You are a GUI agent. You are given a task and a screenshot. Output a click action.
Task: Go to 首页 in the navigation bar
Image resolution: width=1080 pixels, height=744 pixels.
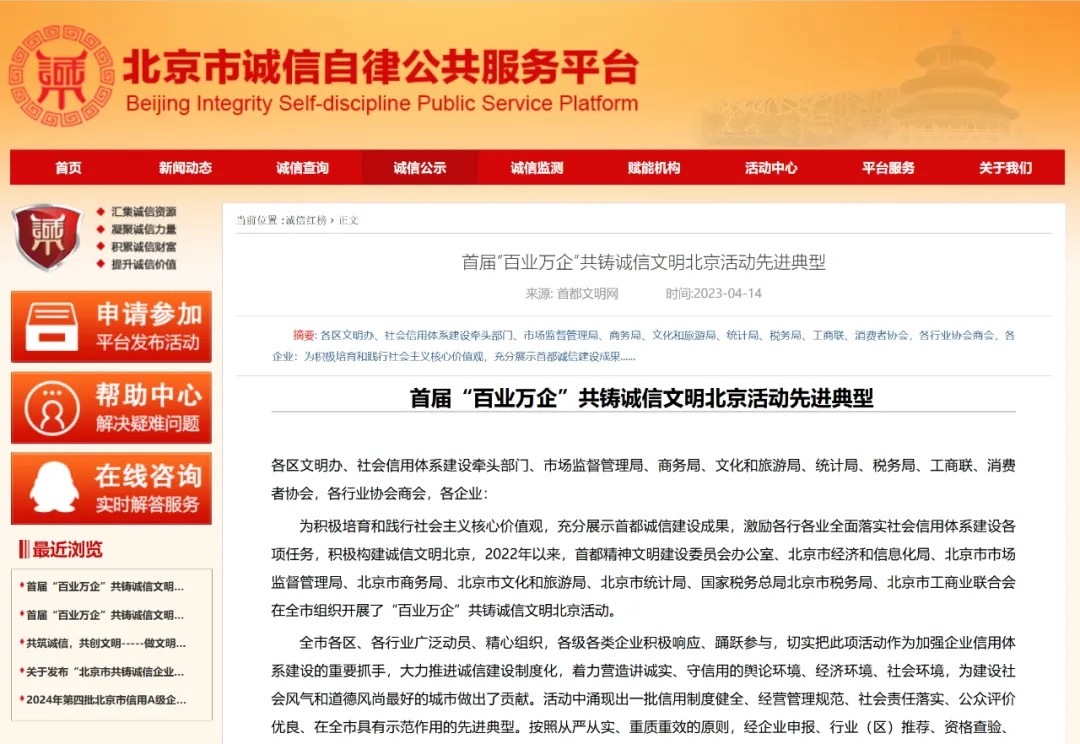click(68, 167)
